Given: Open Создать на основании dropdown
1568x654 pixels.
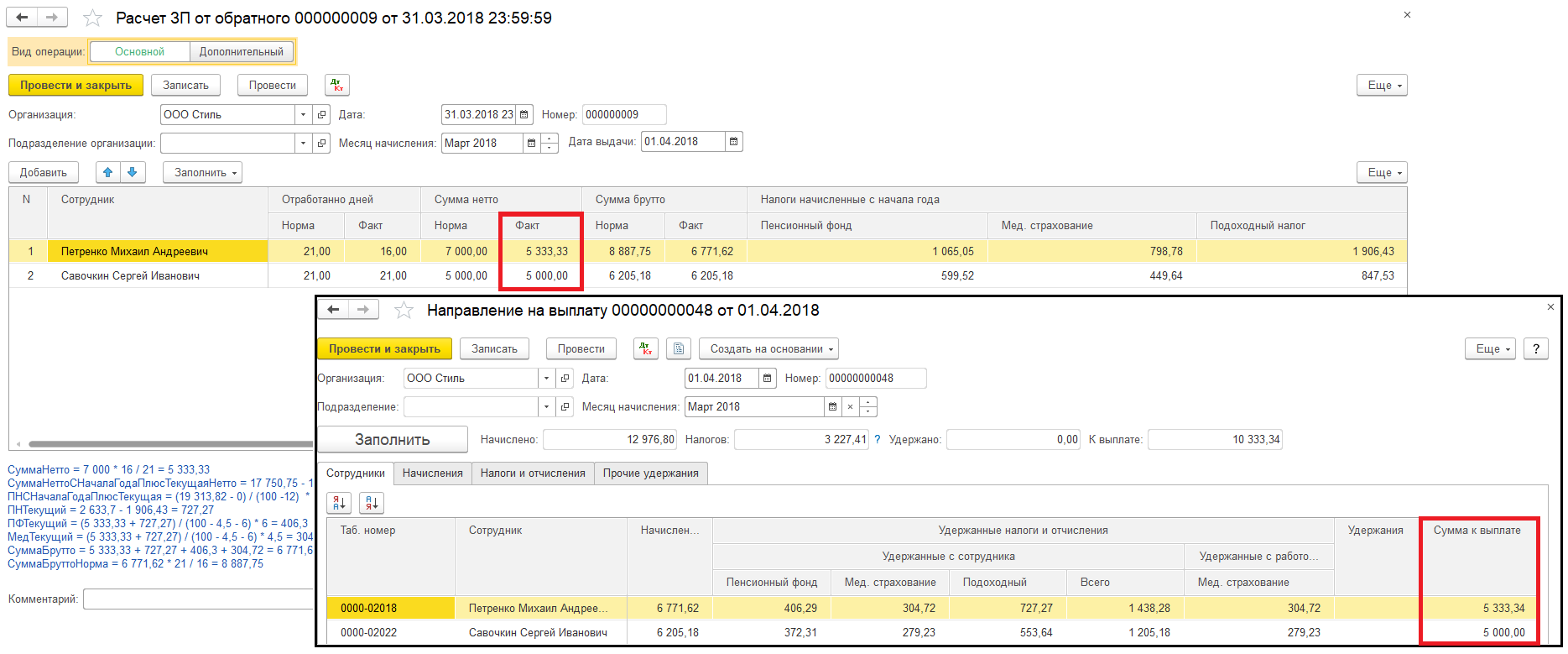Looking at the screenshot, I should pos(769,348).
